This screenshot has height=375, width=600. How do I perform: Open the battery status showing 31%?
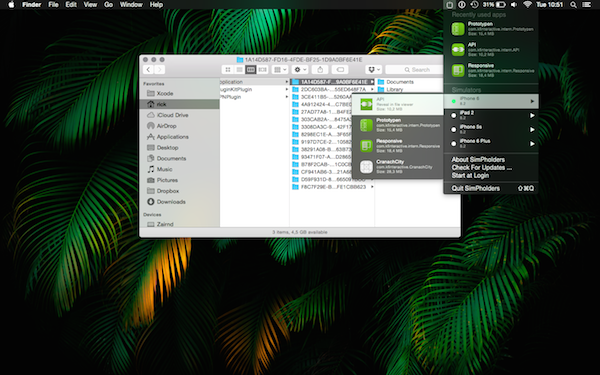(494, 5)
